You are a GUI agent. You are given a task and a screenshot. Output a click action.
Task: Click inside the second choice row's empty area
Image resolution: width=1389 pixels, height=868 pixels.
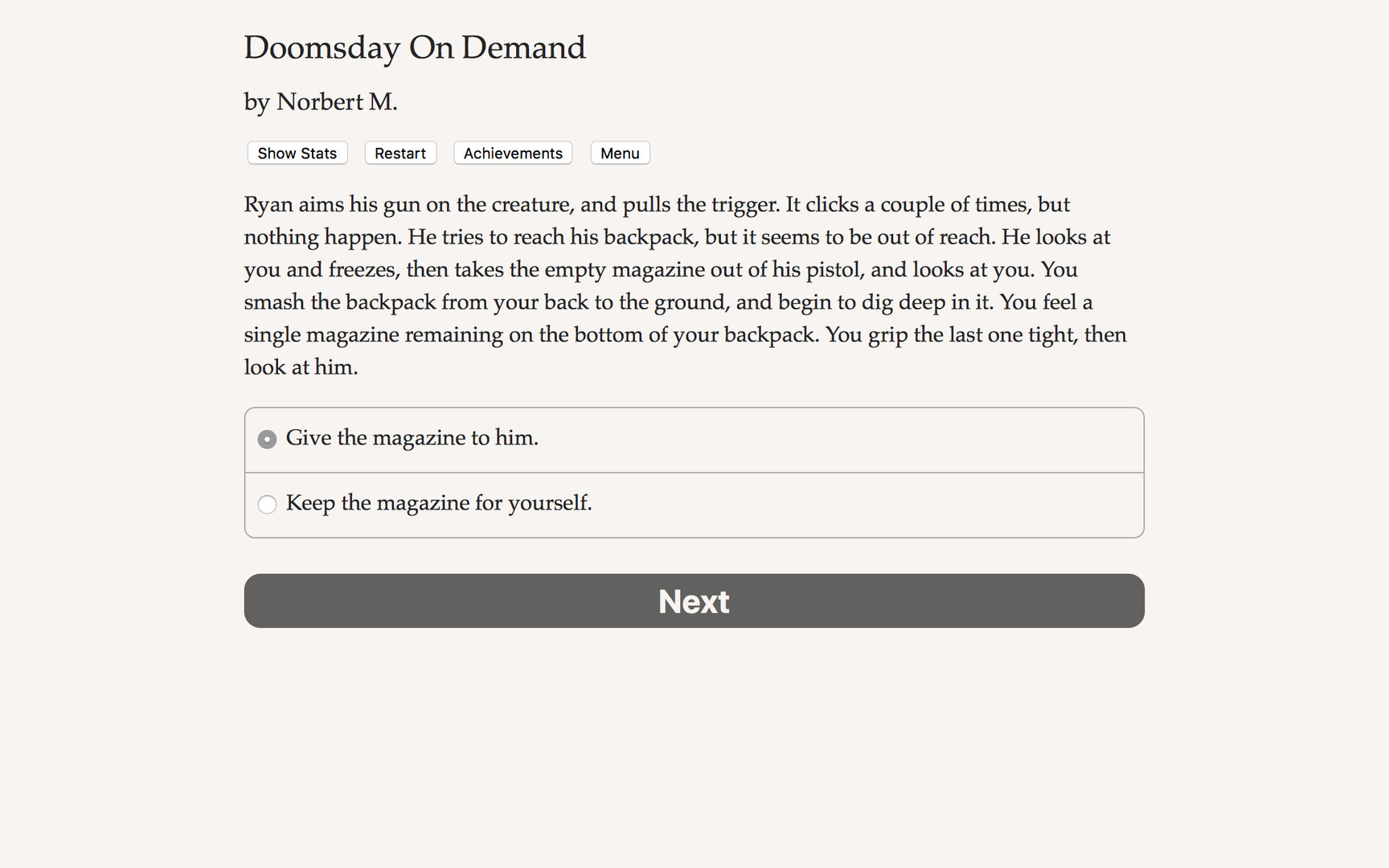[x=868, y=505]
